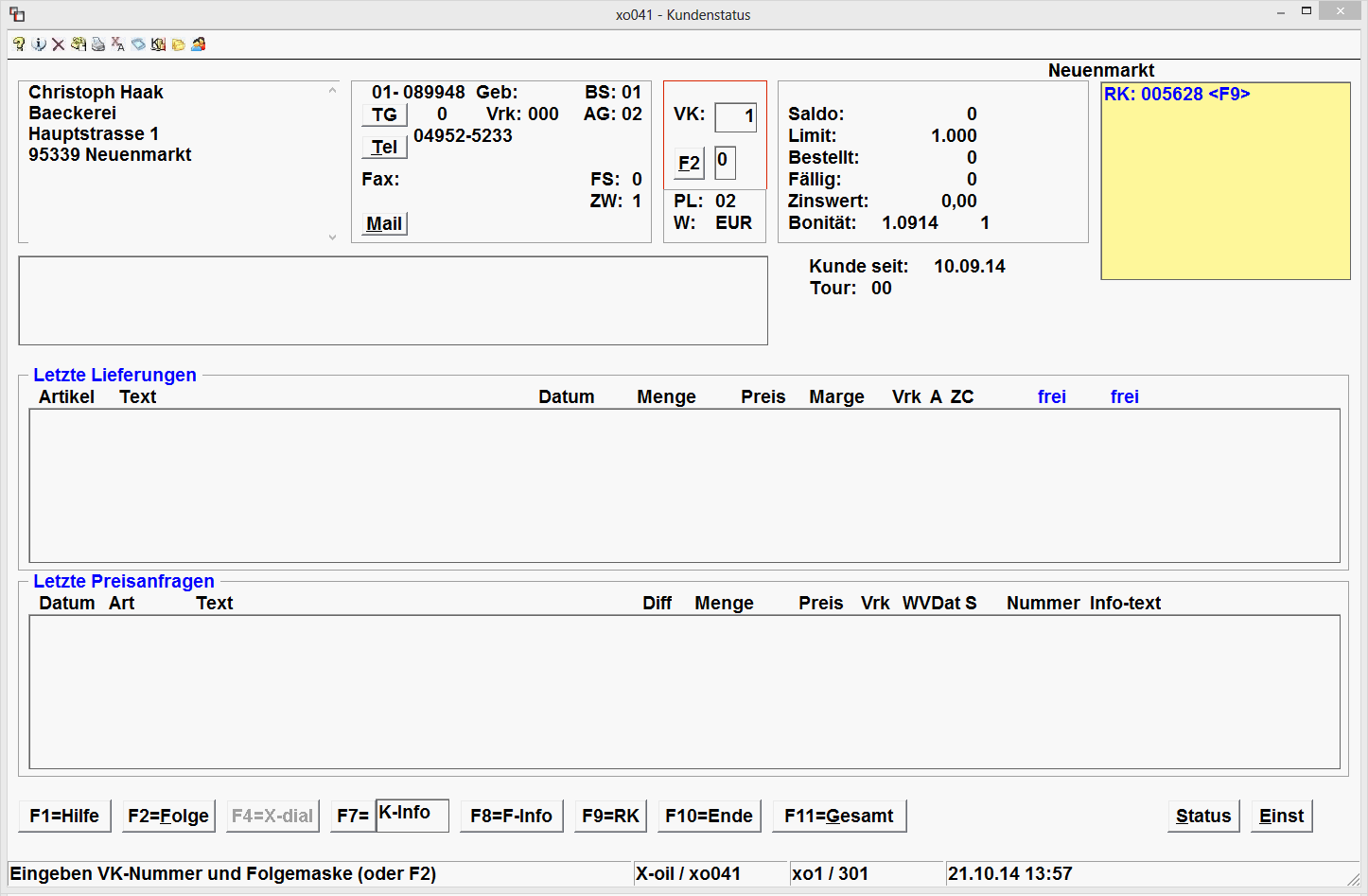Click the Marge column header

click(x=836, y=396)
